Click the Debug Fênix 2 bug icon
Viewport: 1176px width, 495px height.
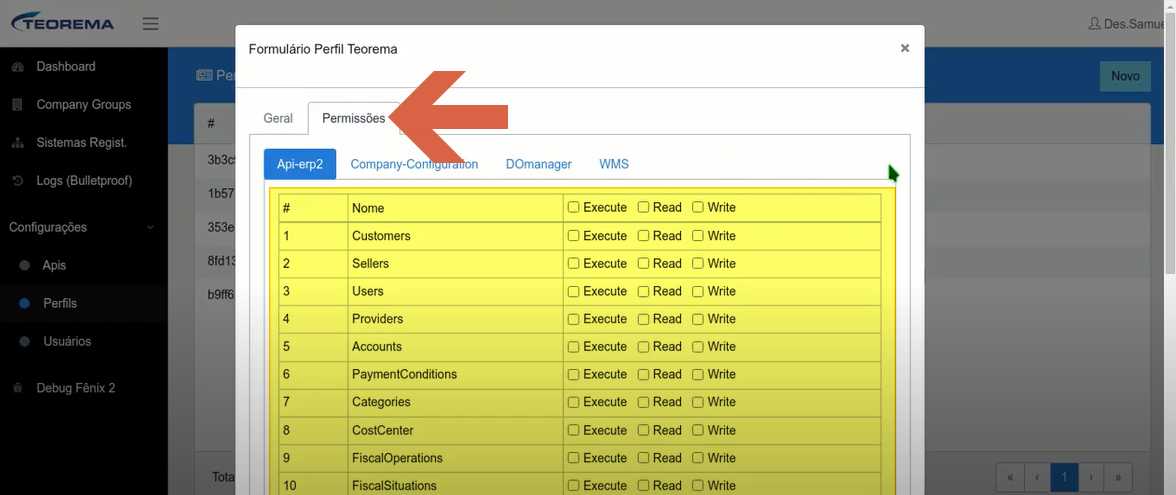point(17,388)
